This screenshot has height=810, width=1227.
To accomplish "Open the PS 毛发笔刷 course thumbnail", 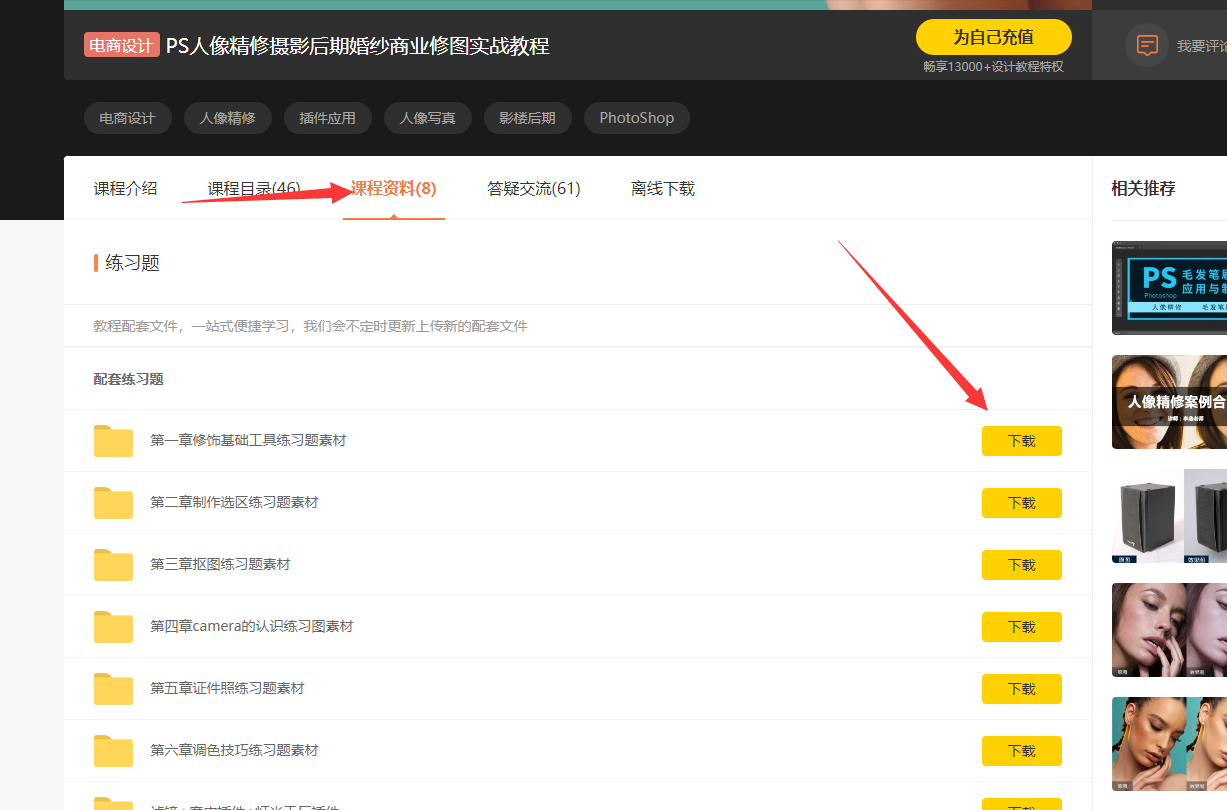I will 1169,288.
